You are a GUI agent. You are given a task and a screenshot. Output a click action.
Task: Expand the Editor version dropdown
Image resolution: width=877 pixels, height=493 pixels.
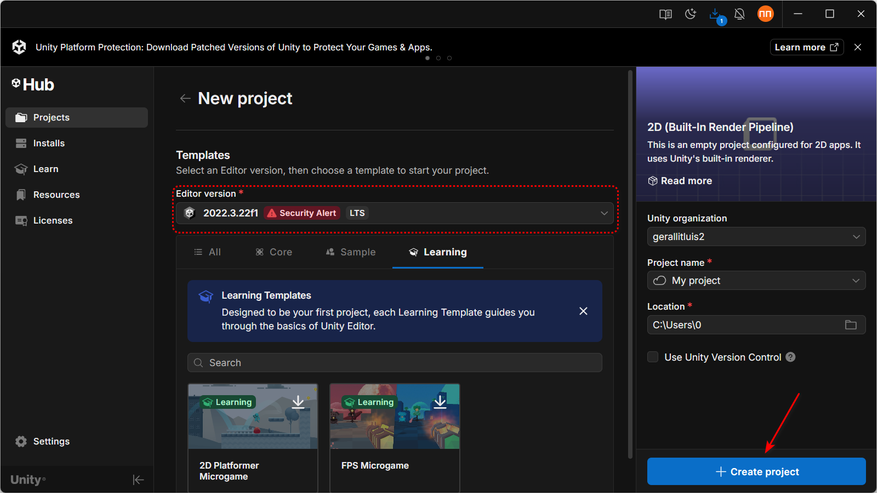pos(604,213)
